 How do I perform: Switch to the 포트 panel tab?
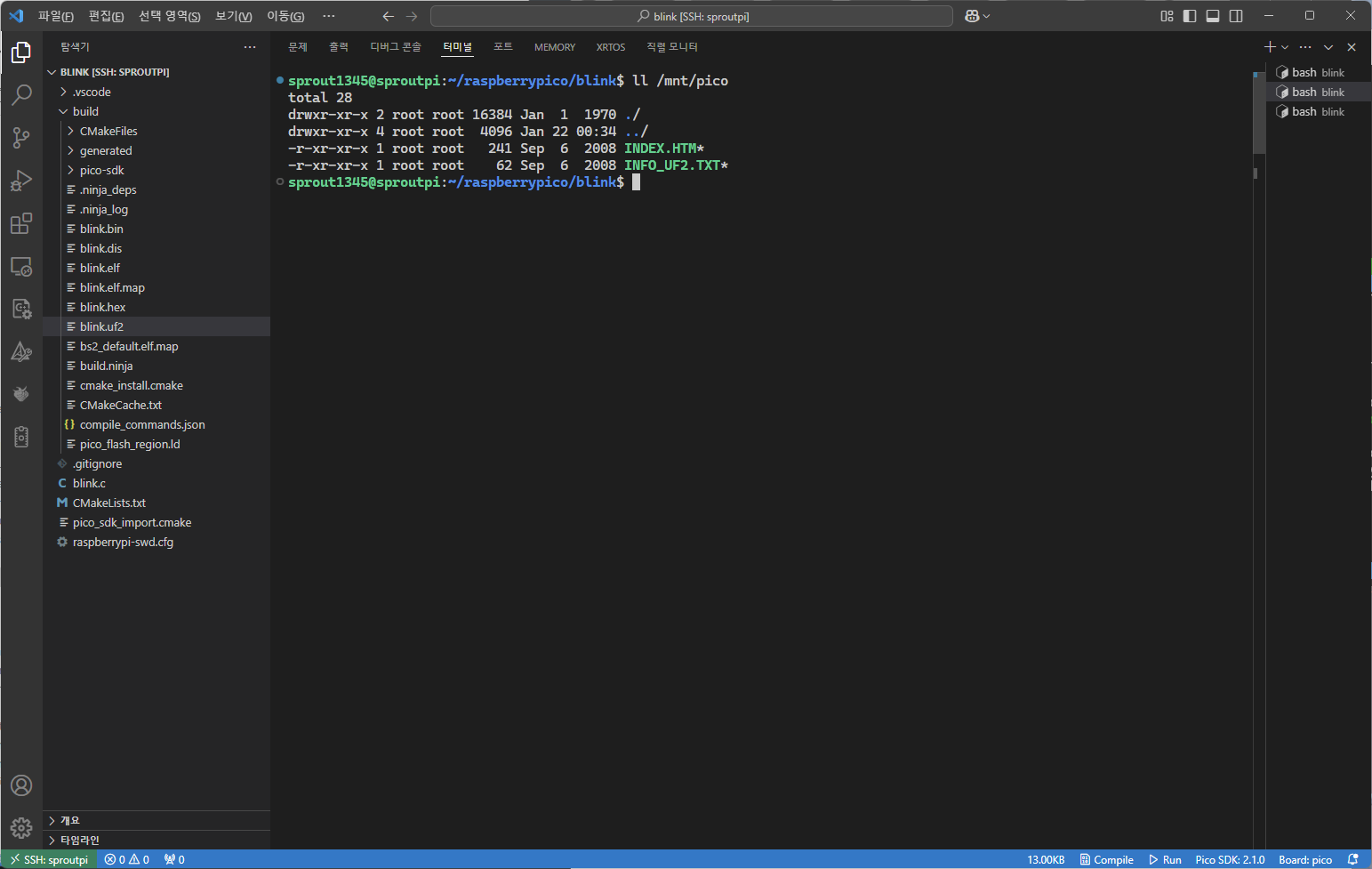coord(503,47)
